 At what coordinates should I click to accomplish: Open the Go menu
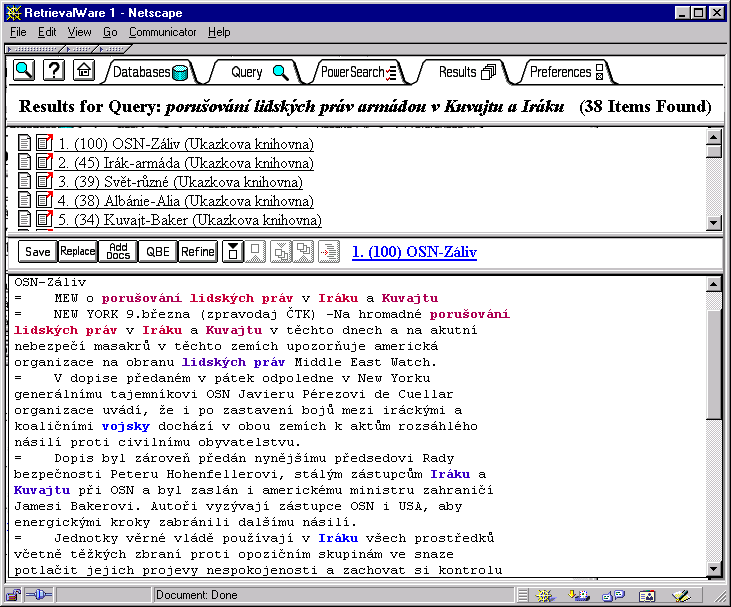110,32
